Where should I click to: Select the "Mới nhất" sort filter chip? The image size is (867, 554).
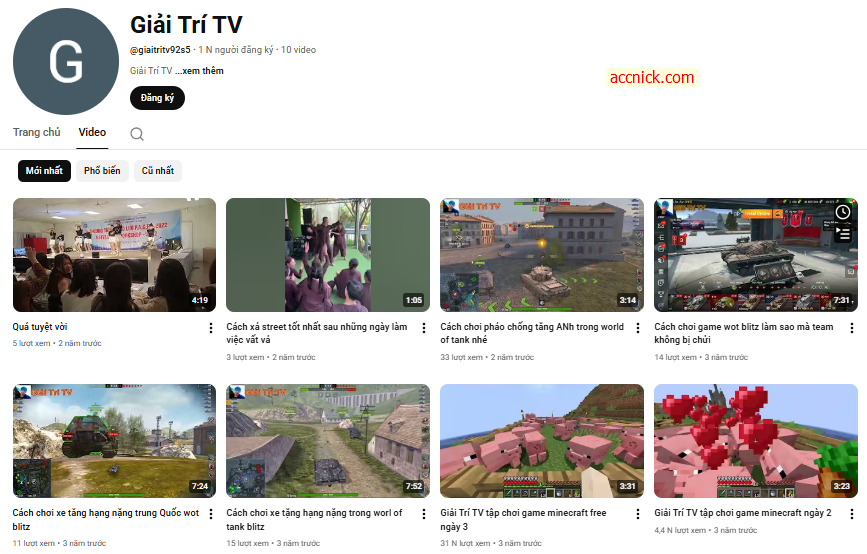coord(44,171)
